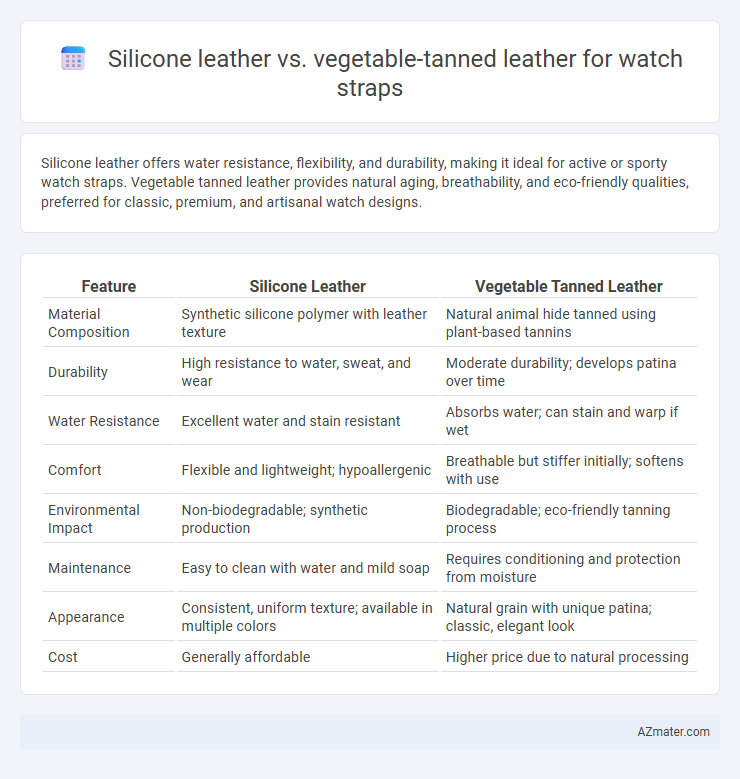Click 'Excellent water and stain resistant' cell
740x779 pixels.
[291, 421]
